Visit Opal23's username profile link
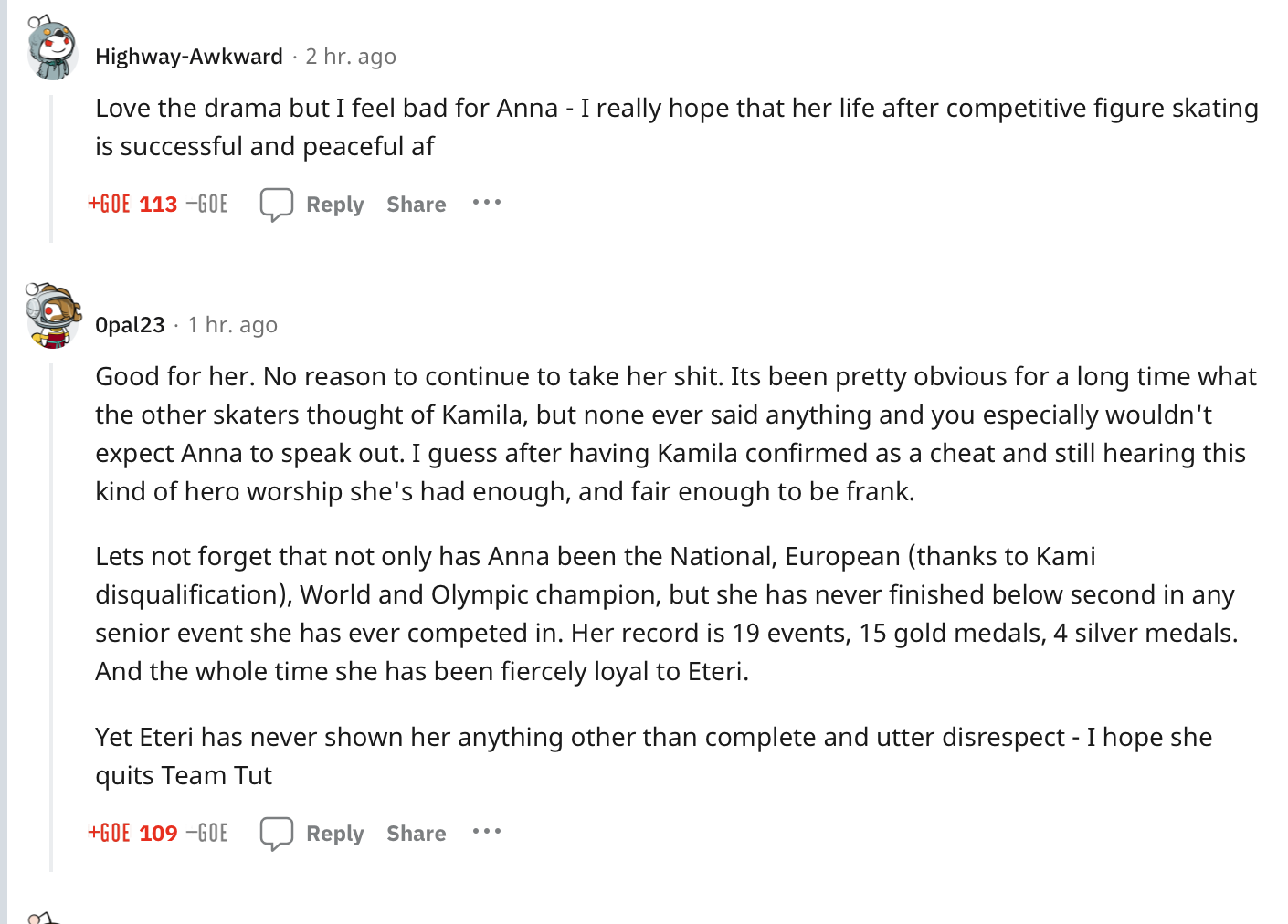 [130, 325]
